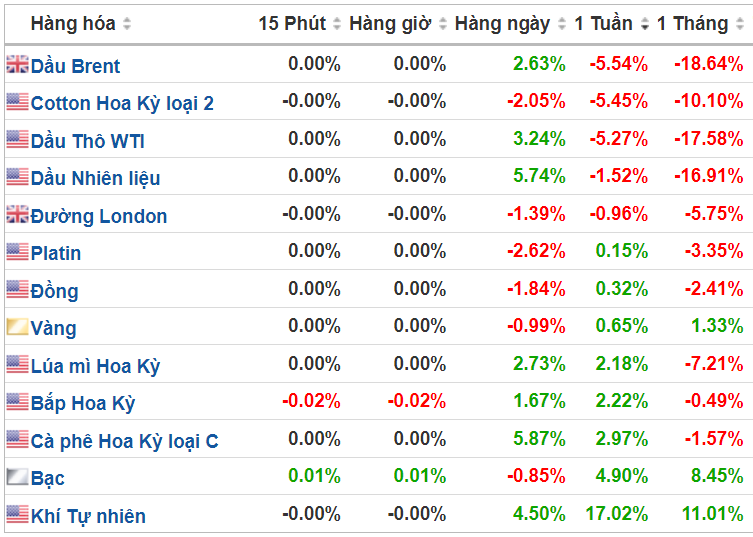Click the gold bar icon beside Vàng

pos(17,327)
